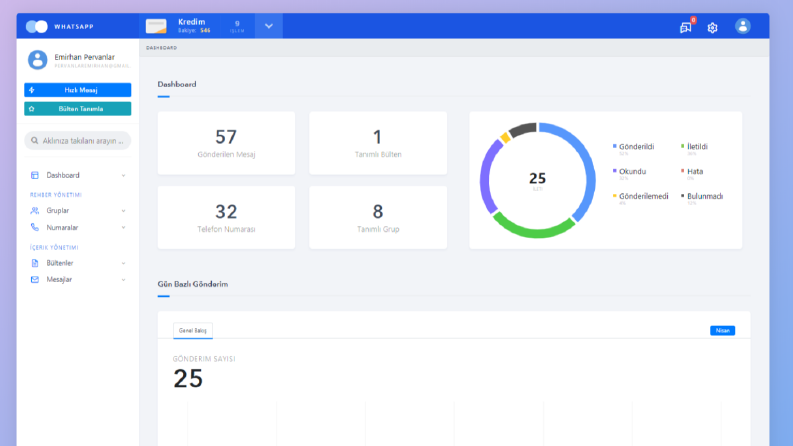
Task: Click the Bültenler document icon
Action: (x=34, y=263)
